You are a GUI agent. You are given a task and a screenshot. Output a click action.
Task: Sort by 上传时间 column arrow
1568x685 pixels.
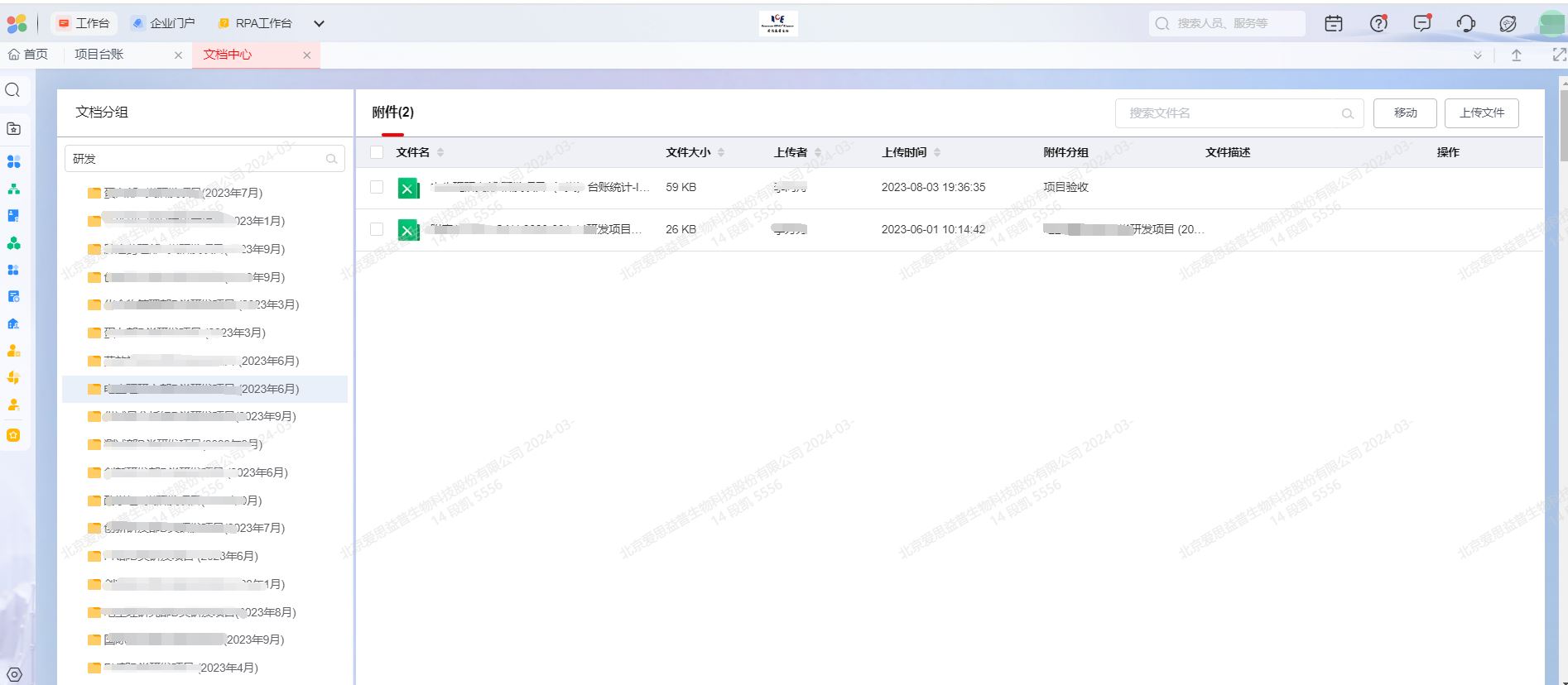[937, 152]
